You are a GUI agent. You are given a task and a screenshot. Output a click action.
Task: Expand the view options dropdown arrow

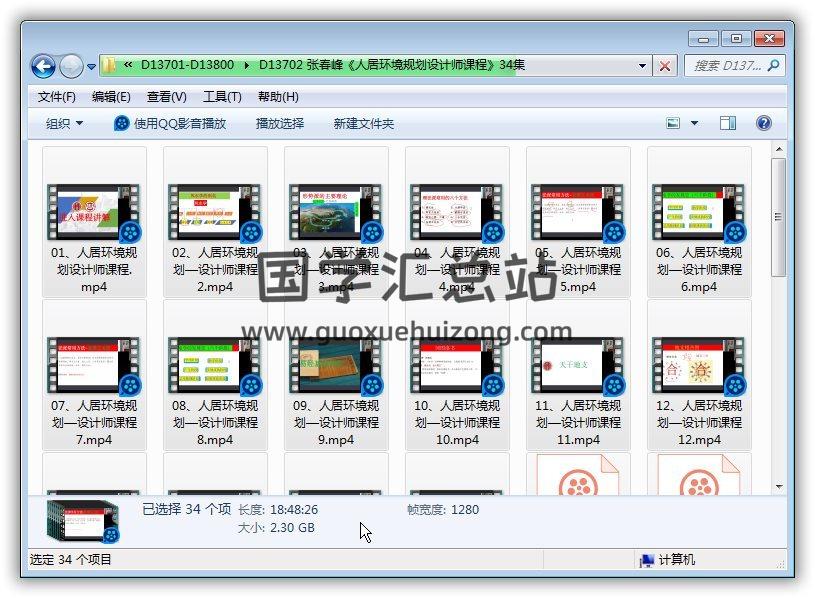(694, 123)
